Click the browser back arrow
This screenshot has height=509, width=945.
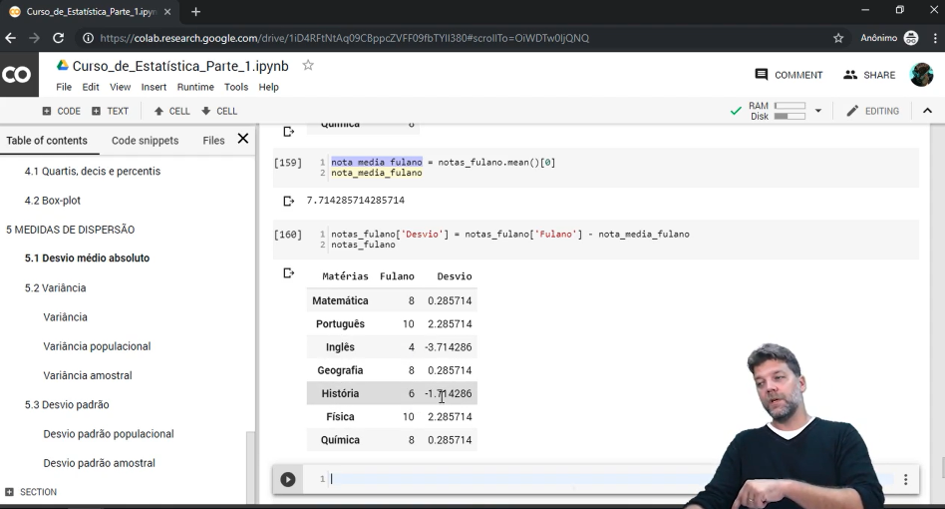(x=11, y=38)
